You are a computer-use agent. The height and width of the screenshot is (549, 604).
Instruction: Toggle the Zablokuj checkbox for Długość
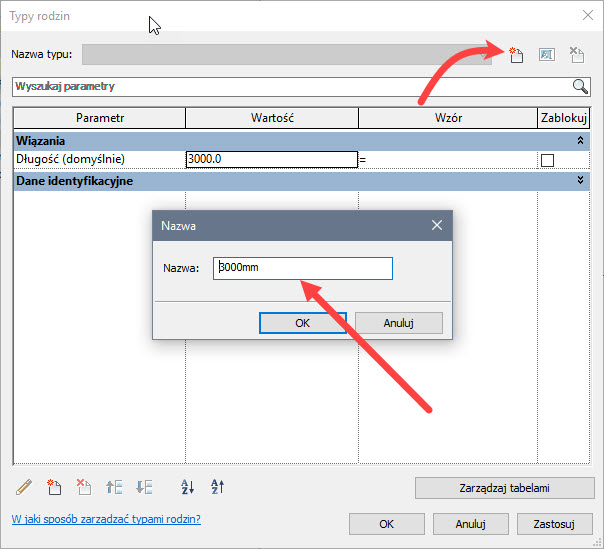pyautogui.click(x=547, y=160)
